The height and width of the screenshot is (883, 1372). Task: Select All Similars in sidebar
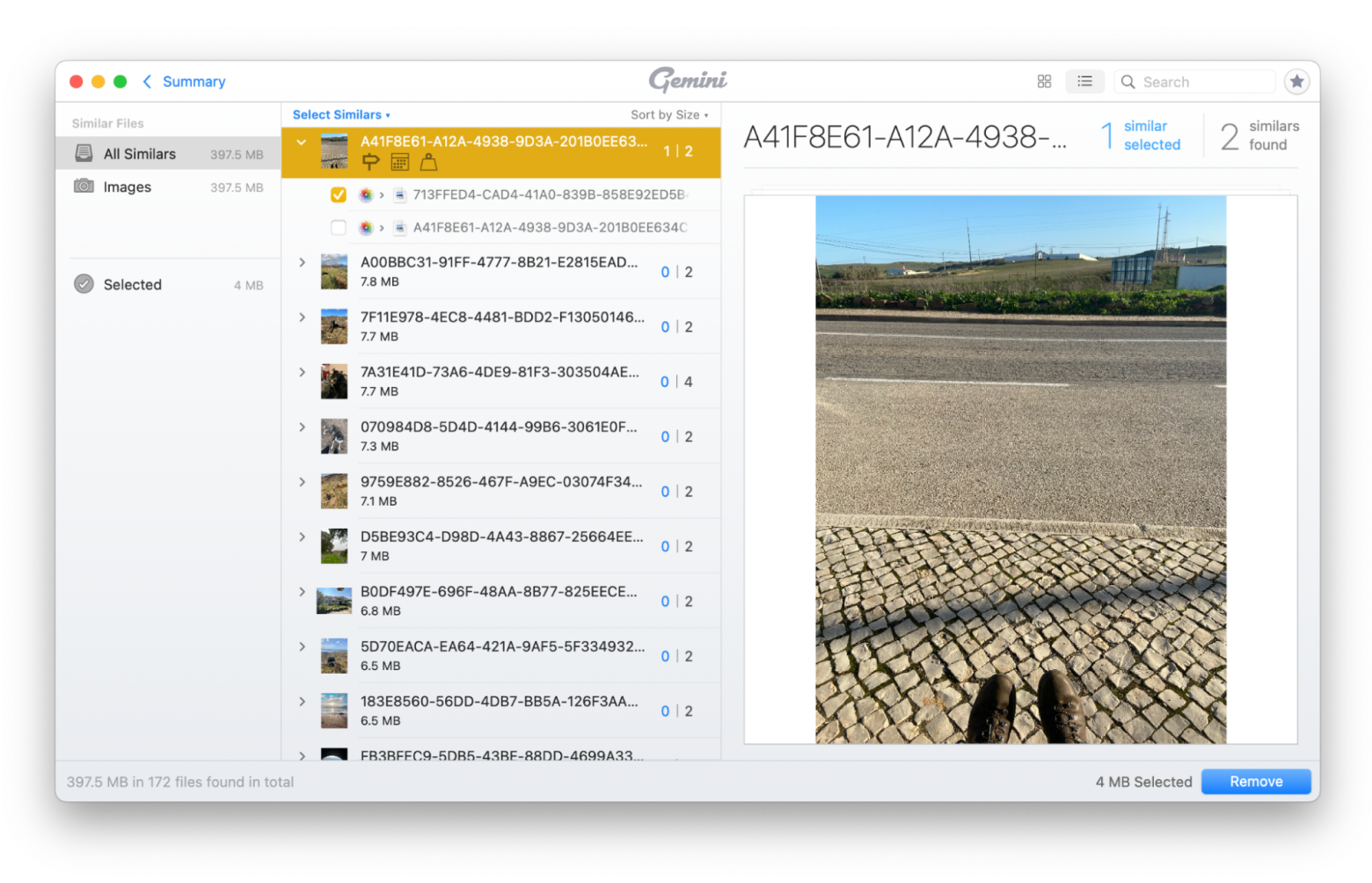tap(168, 154)
